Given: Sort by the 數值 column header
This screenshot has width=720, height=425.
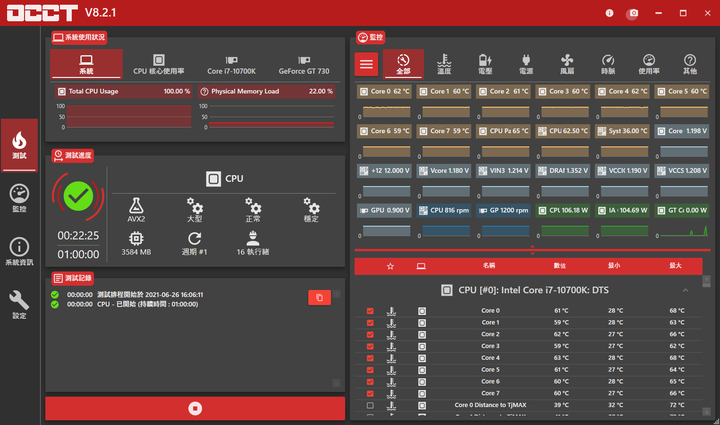Looking at the screenshot, I should [560, 266].
